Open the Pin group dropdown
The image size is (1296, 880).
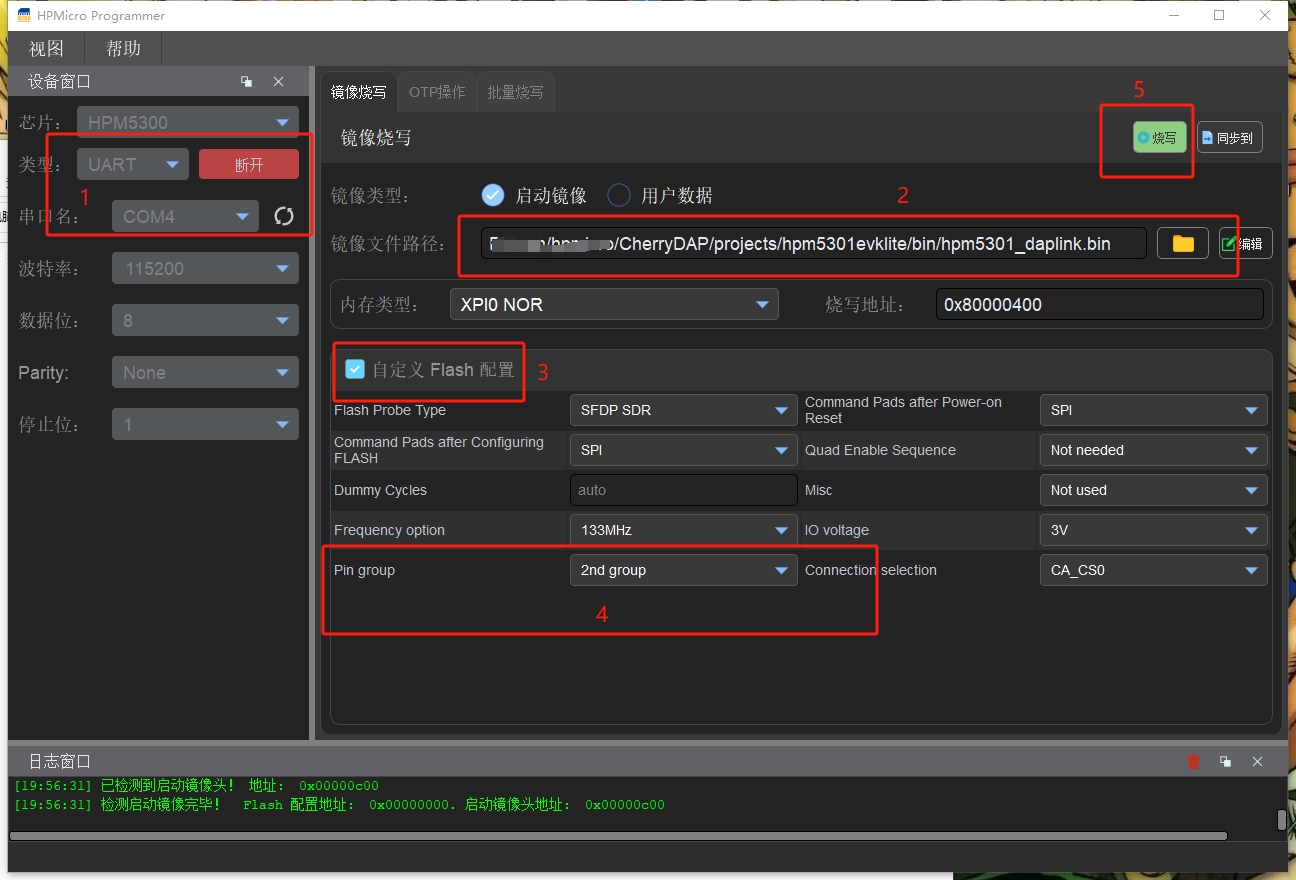pyautogui.click(x=683, y=570)
